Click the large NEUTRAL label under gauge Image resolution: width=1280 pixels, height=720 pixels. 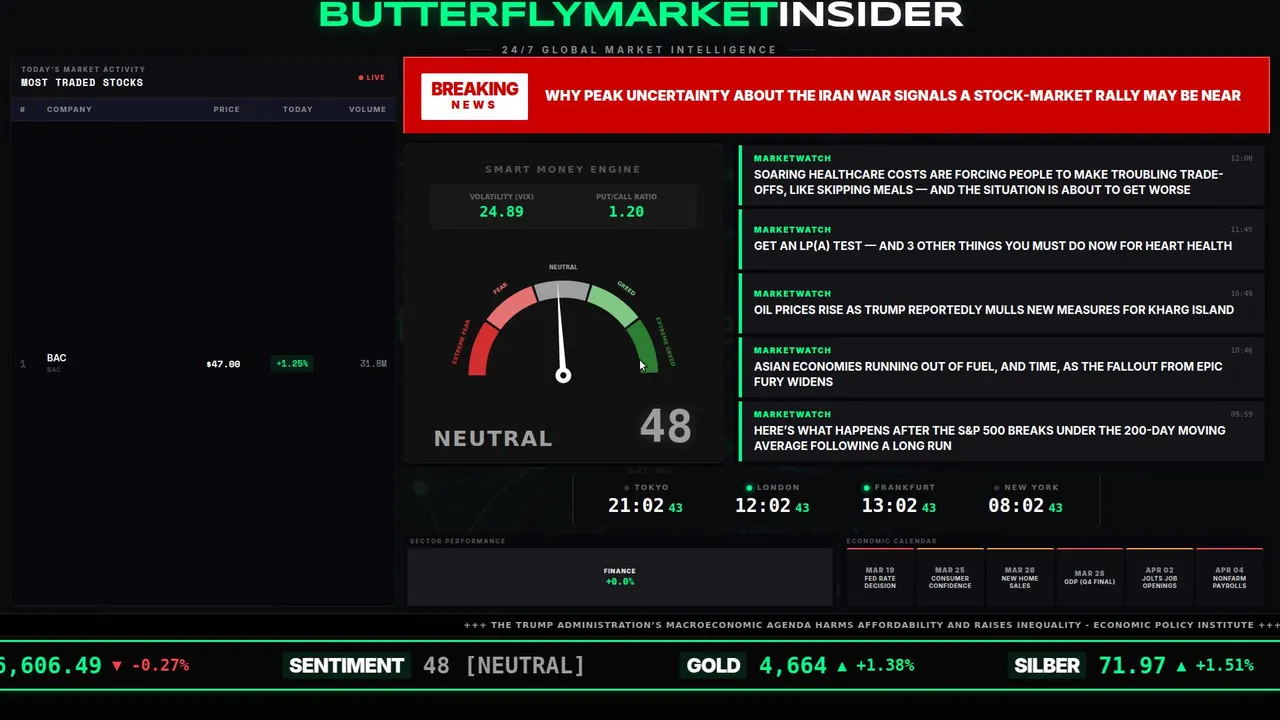pos(493,438)
